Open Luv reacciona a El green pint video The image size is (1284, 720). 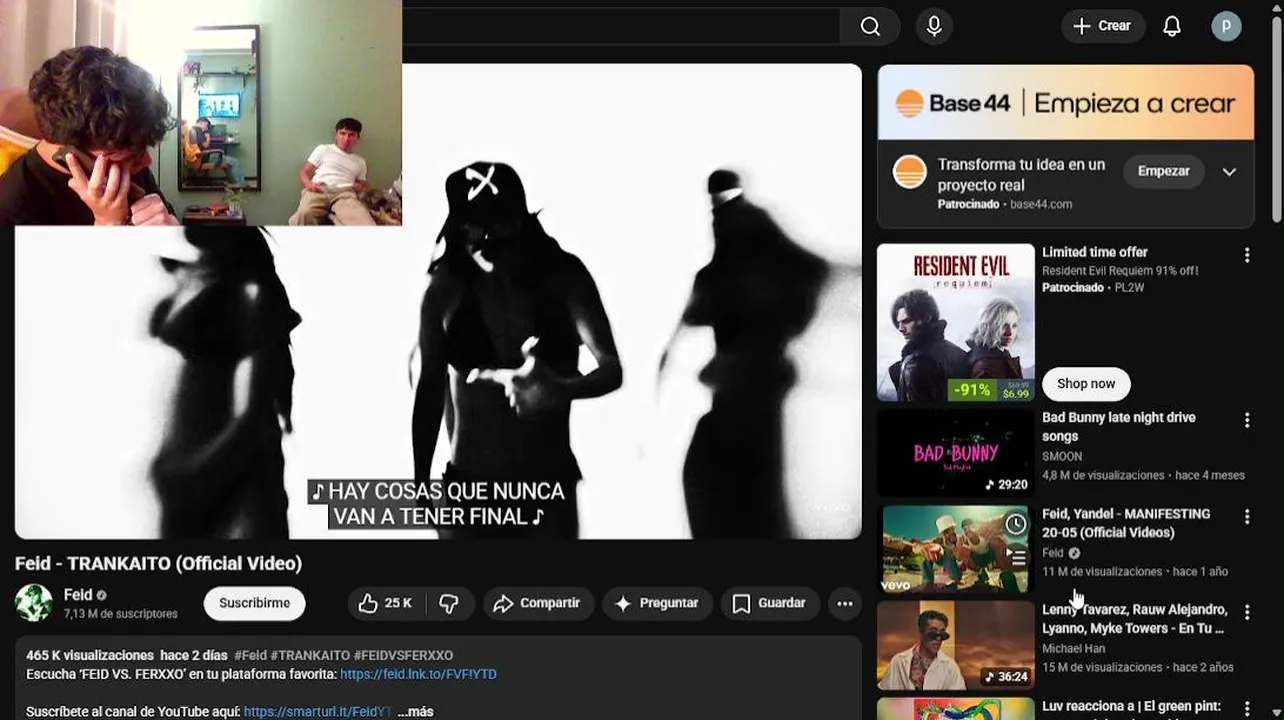click(1131, 707)
